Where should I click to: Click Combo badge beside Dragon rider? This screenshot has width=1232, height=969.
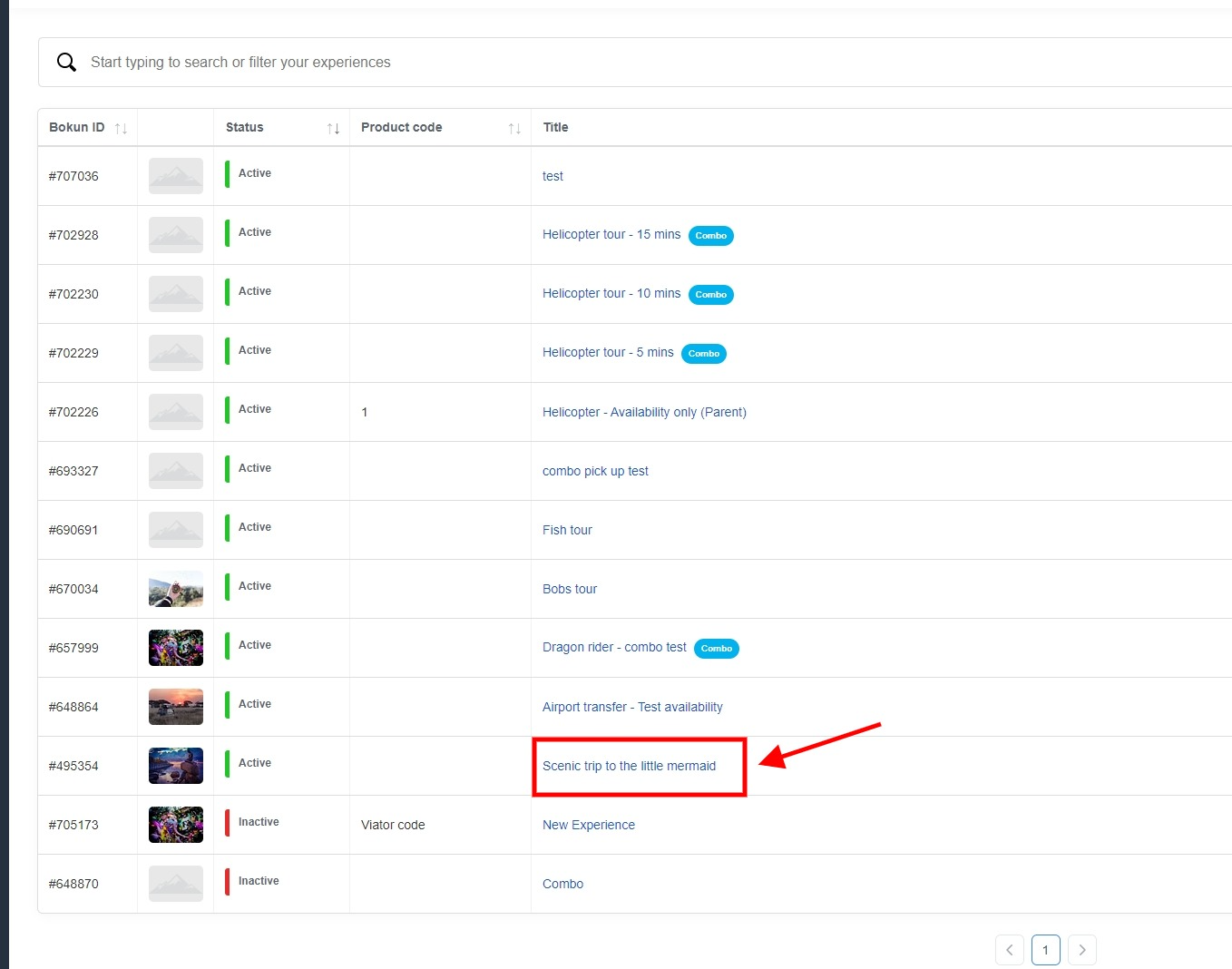[716, 649]
